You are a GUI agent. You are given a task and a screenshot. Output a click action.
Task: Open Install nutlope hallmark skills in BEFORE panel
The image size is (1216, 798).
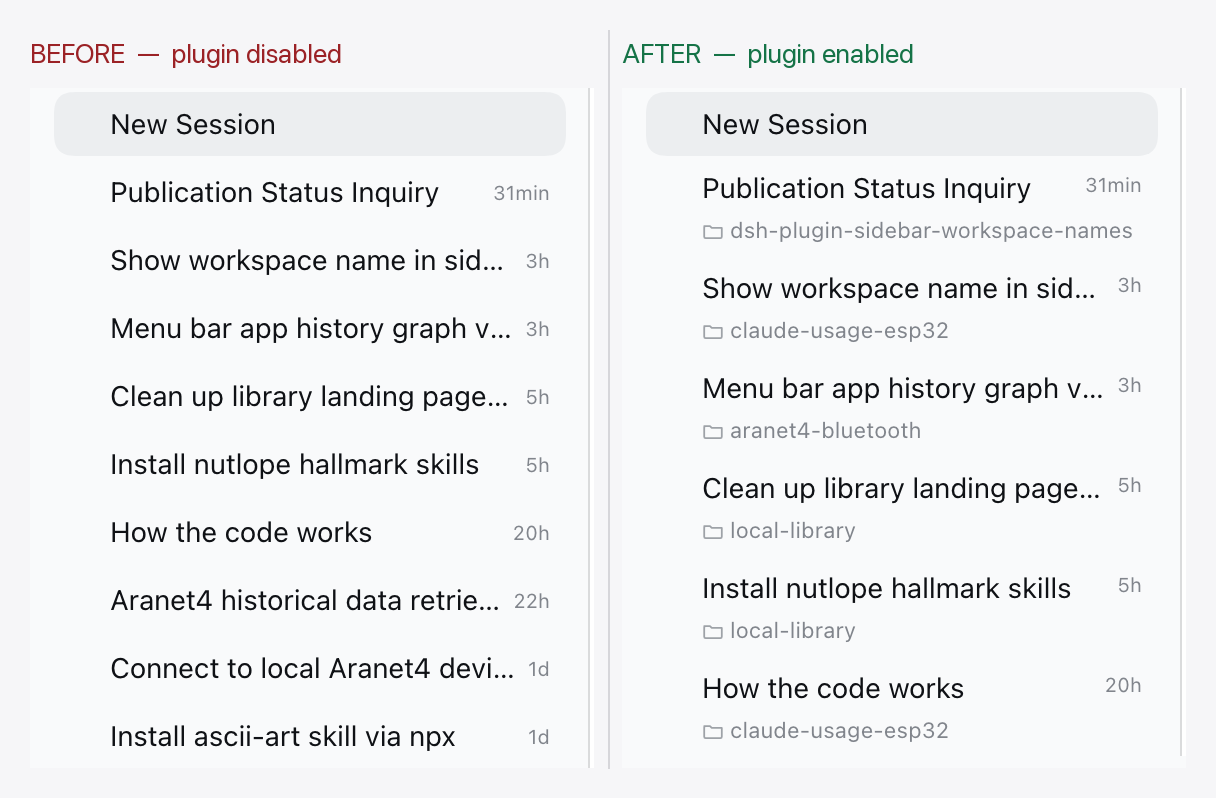tap(310, 464)
